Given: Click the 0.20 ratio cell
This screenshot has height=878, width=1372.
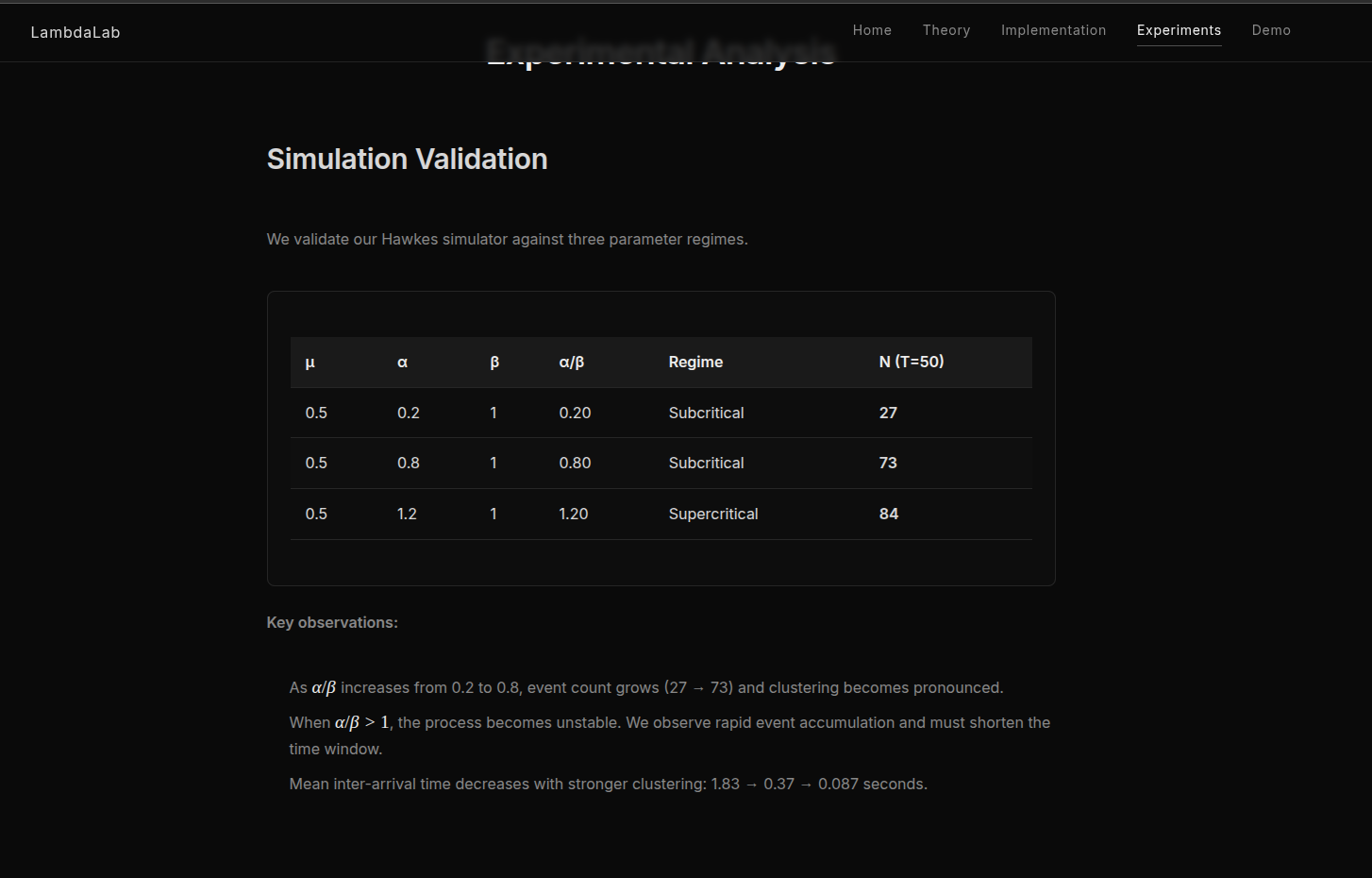Looking at the screenshot, I should click(x=575, y=414).
